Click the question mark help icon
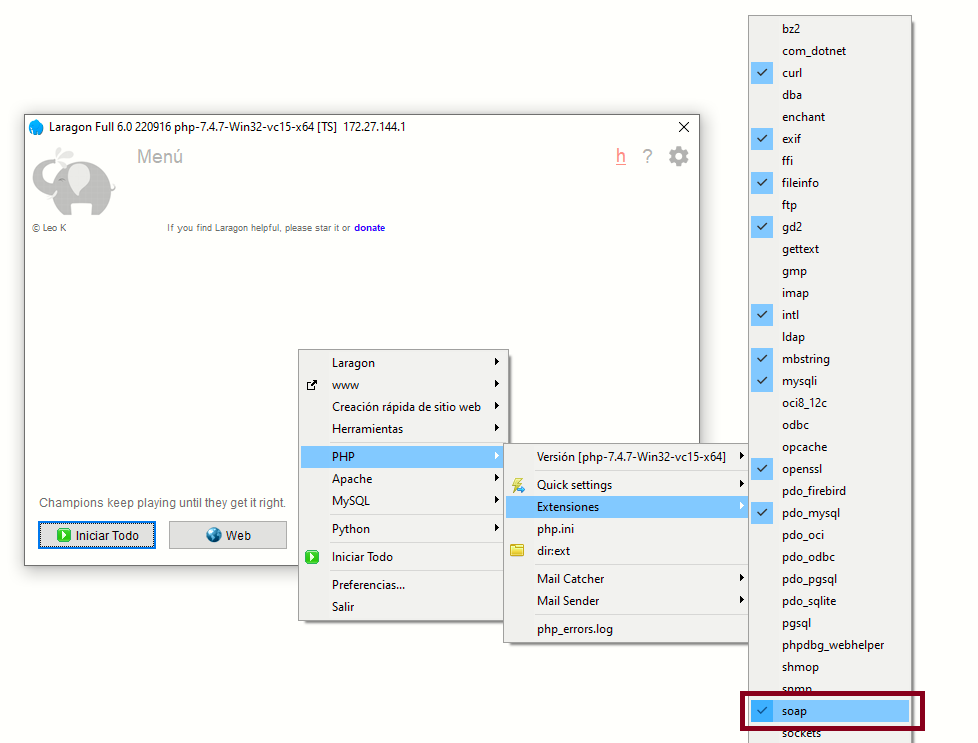Viewport: 978px width, 743px height. (x=647, y=157)
